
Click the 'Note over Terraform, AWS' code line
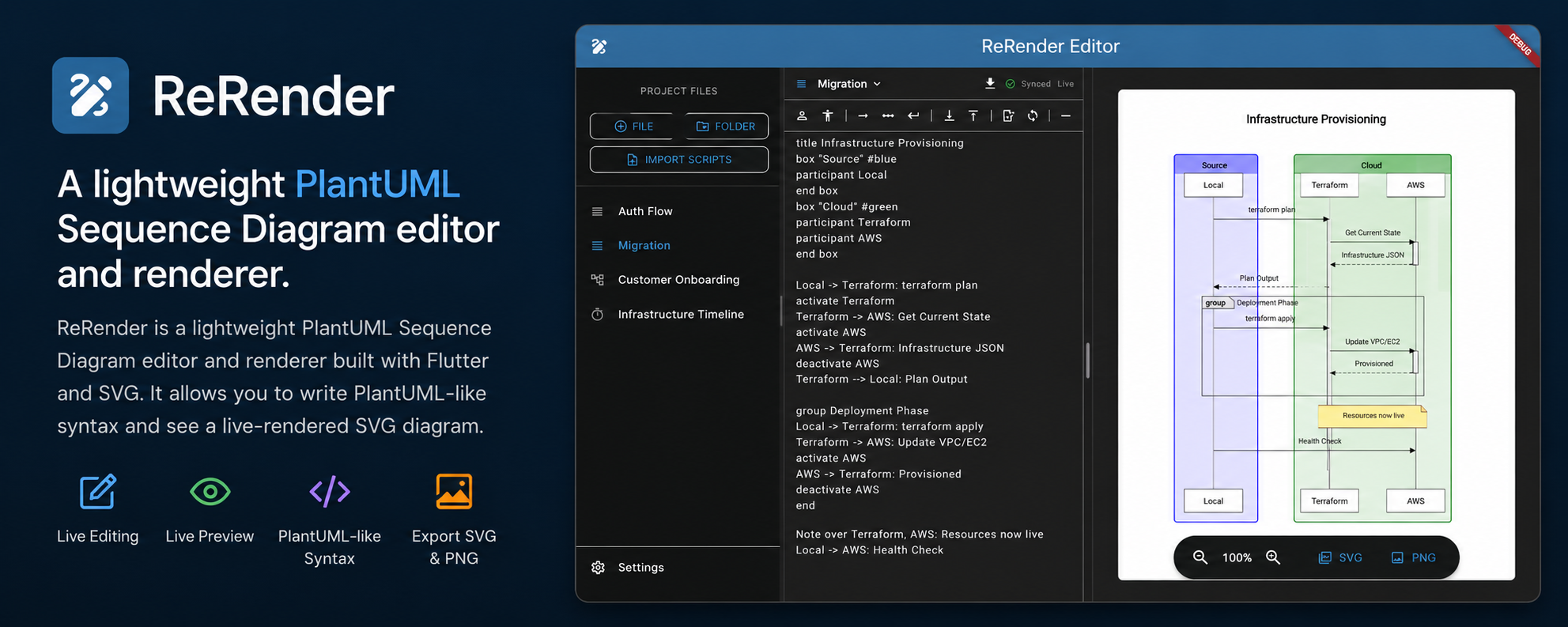click(x=920, y=534)
